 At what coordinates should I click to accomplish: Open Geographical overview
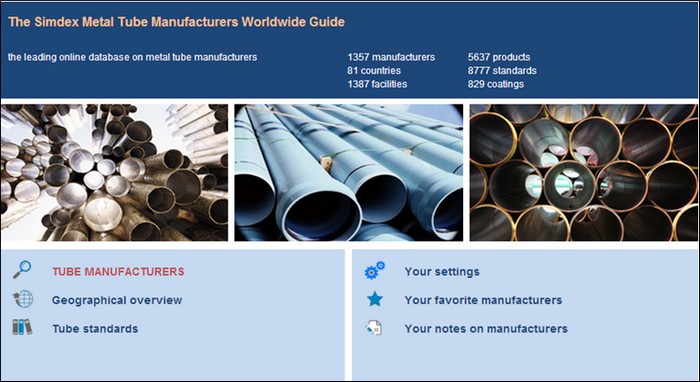(x=117, y=300)
